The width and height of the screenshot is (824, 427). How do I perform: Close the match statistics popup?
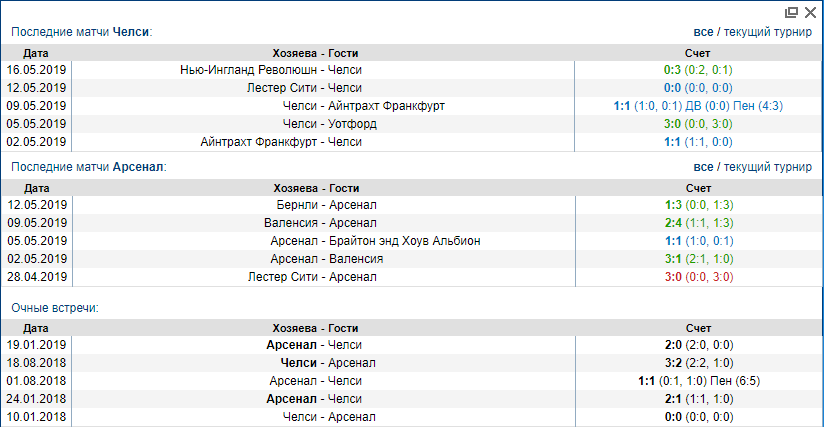(x=809, y=13)
